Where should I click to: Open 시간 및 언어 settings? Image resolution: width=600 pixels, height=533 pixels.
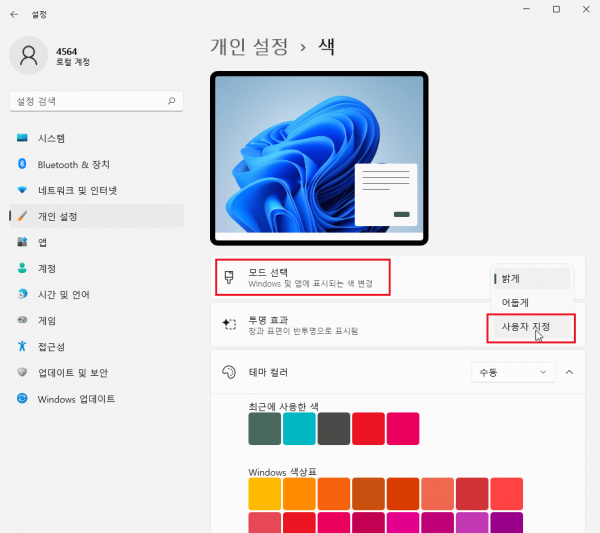96,294
